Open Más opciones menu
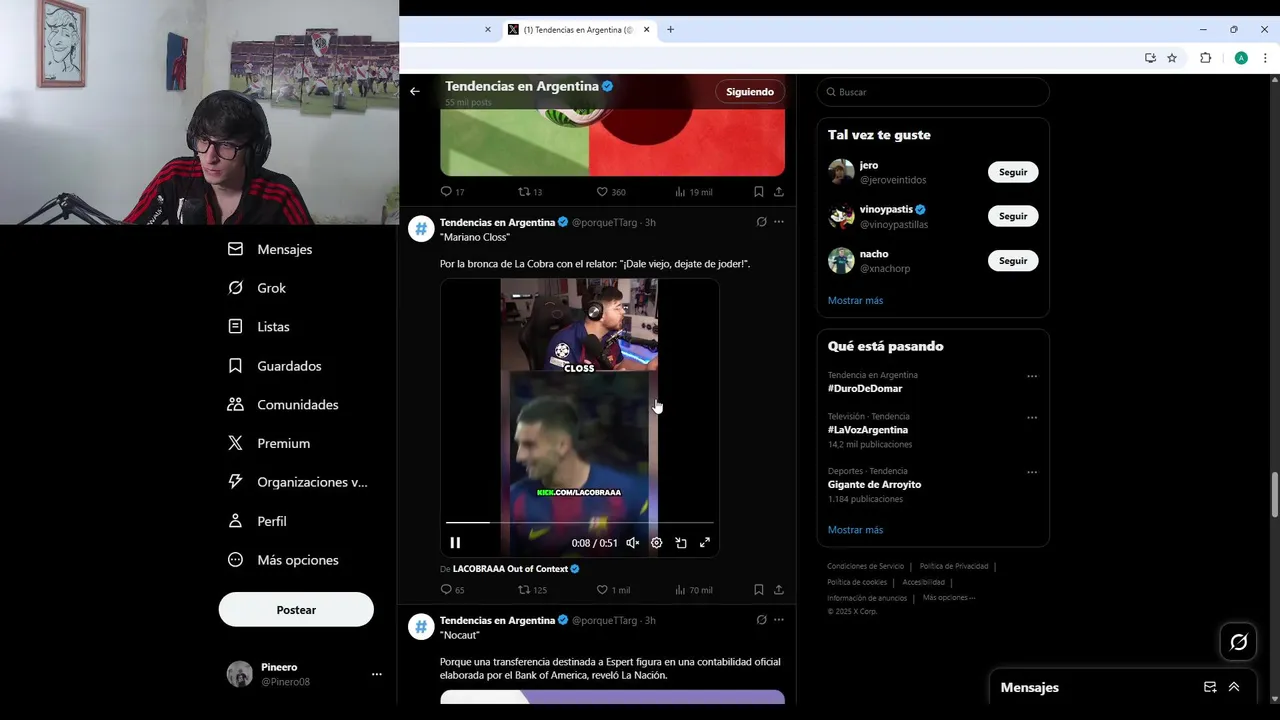Viewport: 1280px width, 720px height. [283, 560]
